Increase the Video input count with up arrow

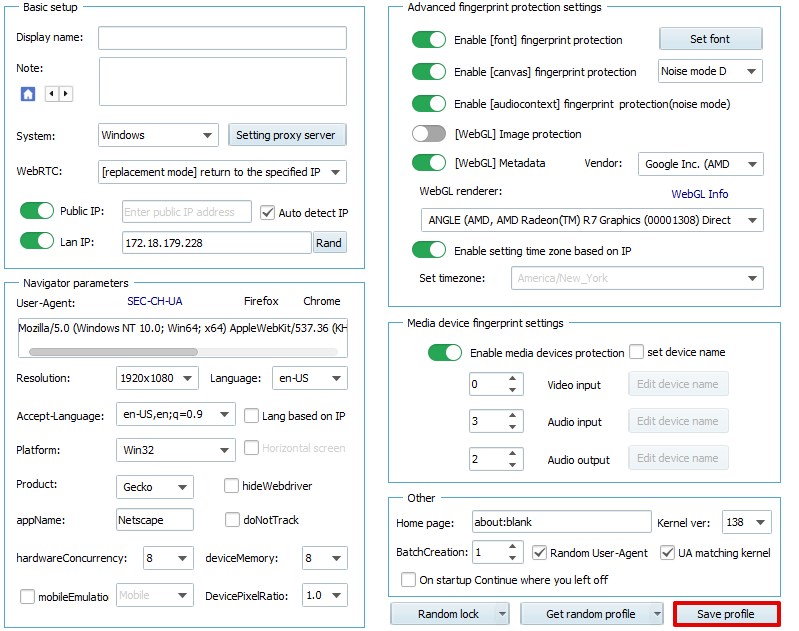(x=513, y=379)
